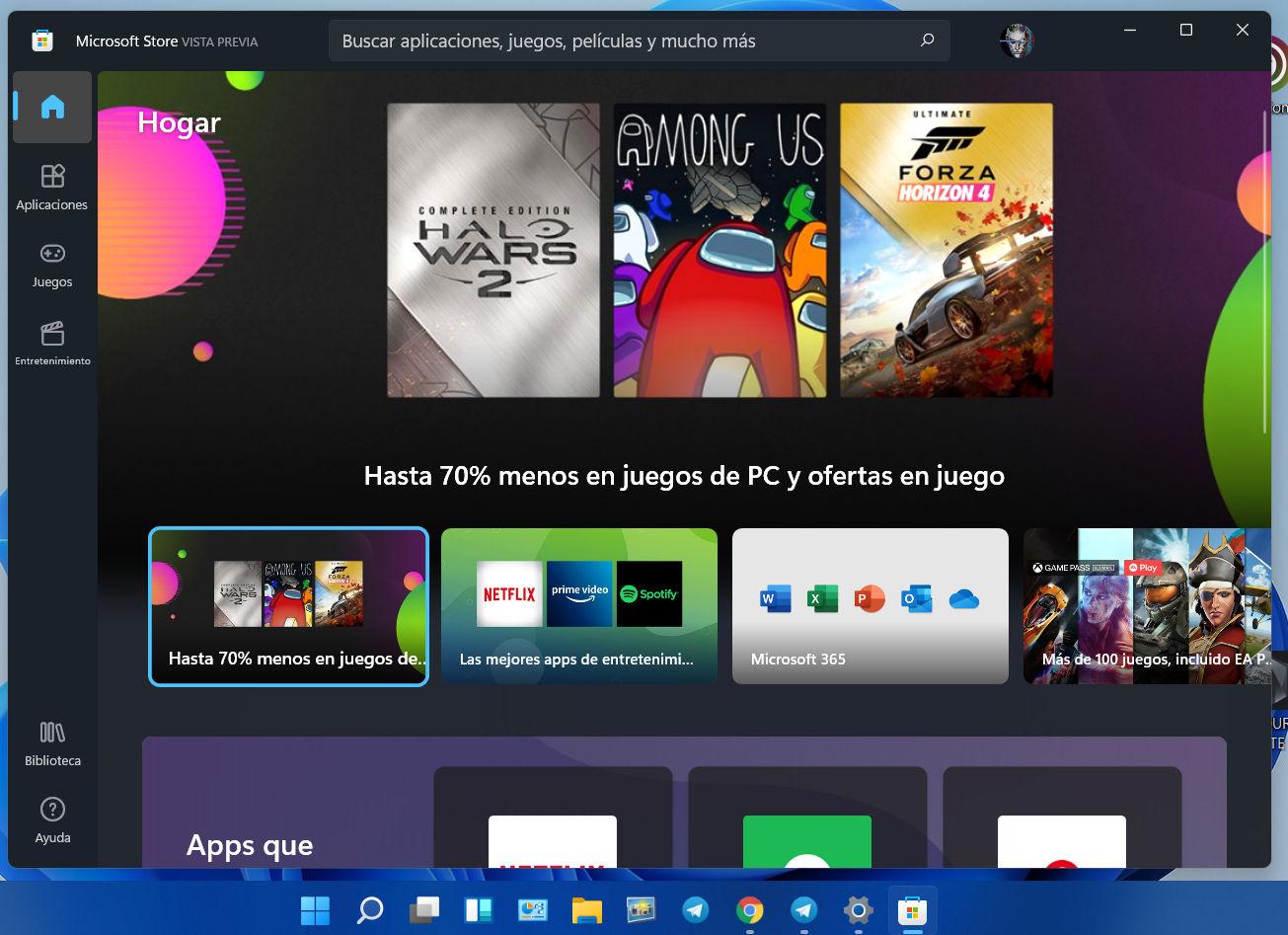Open Widgets from the taskbar

[479, 909]
